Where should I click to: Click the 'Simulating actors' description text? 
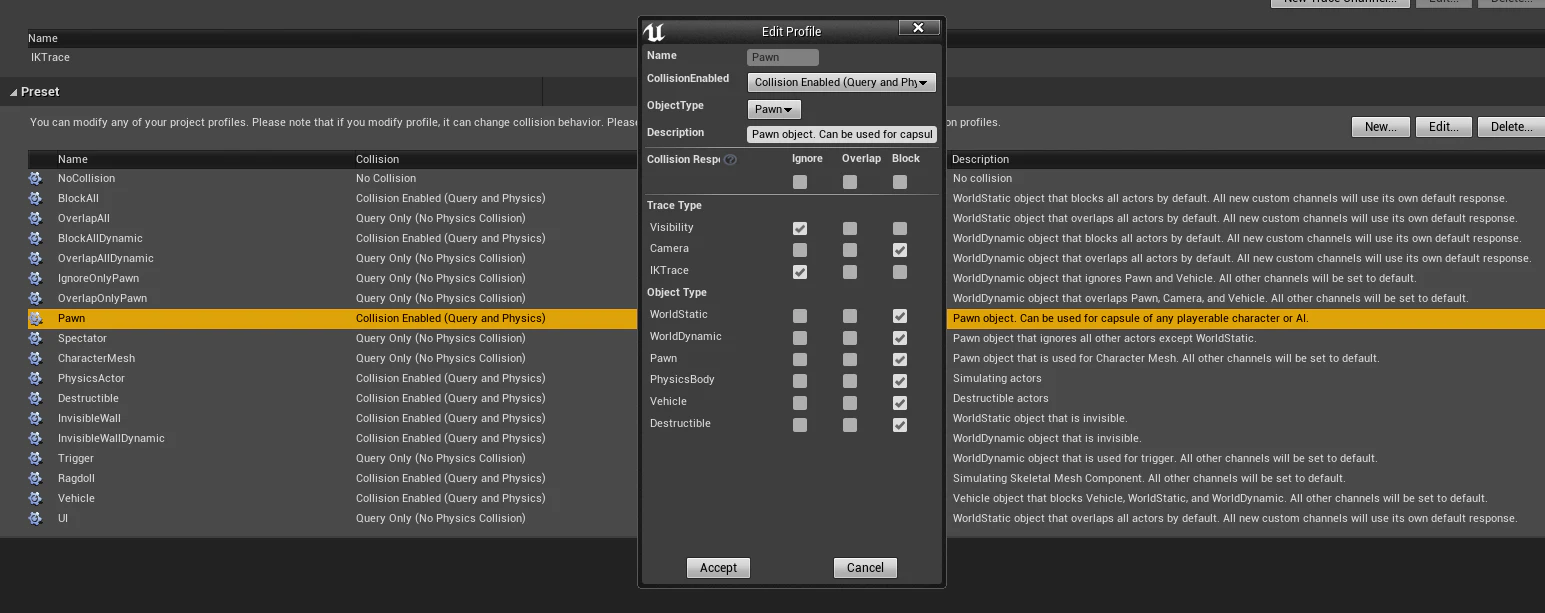997,378
